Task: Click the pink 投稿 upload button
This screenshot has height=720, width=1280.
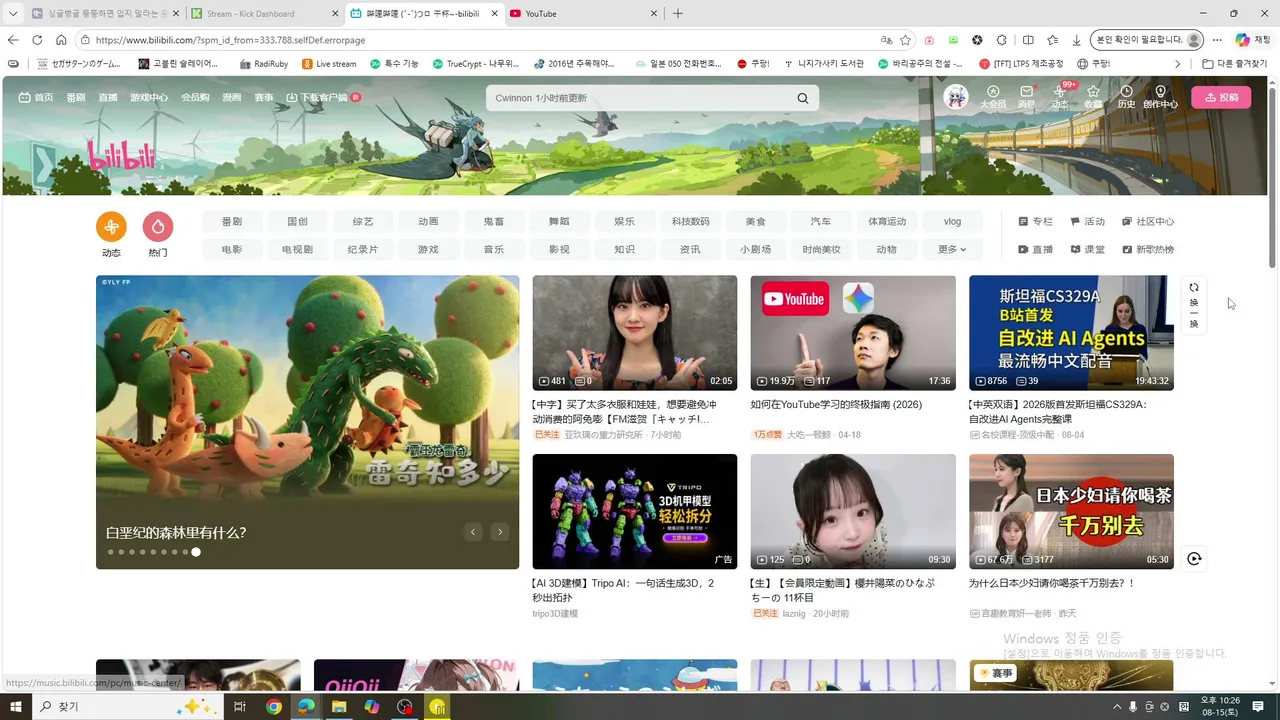Action: pyautogui.click(x=1221, y=97)
